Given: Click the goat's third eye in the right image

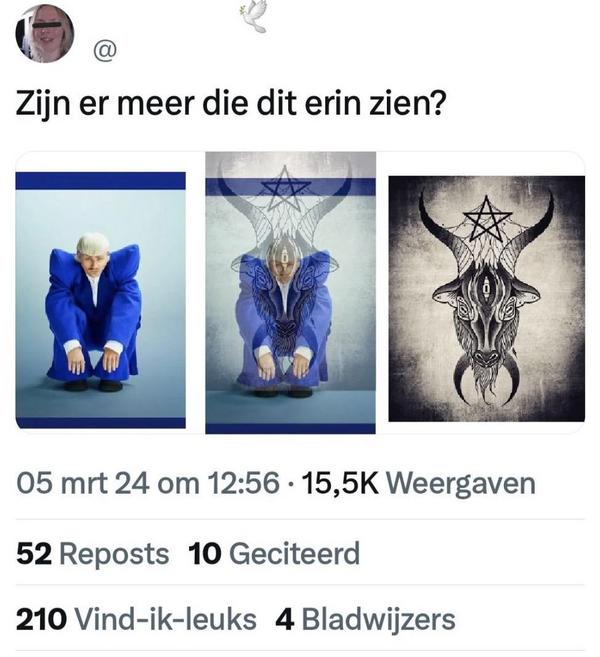Looking at the screenshot, I should (x=486, y=286).
